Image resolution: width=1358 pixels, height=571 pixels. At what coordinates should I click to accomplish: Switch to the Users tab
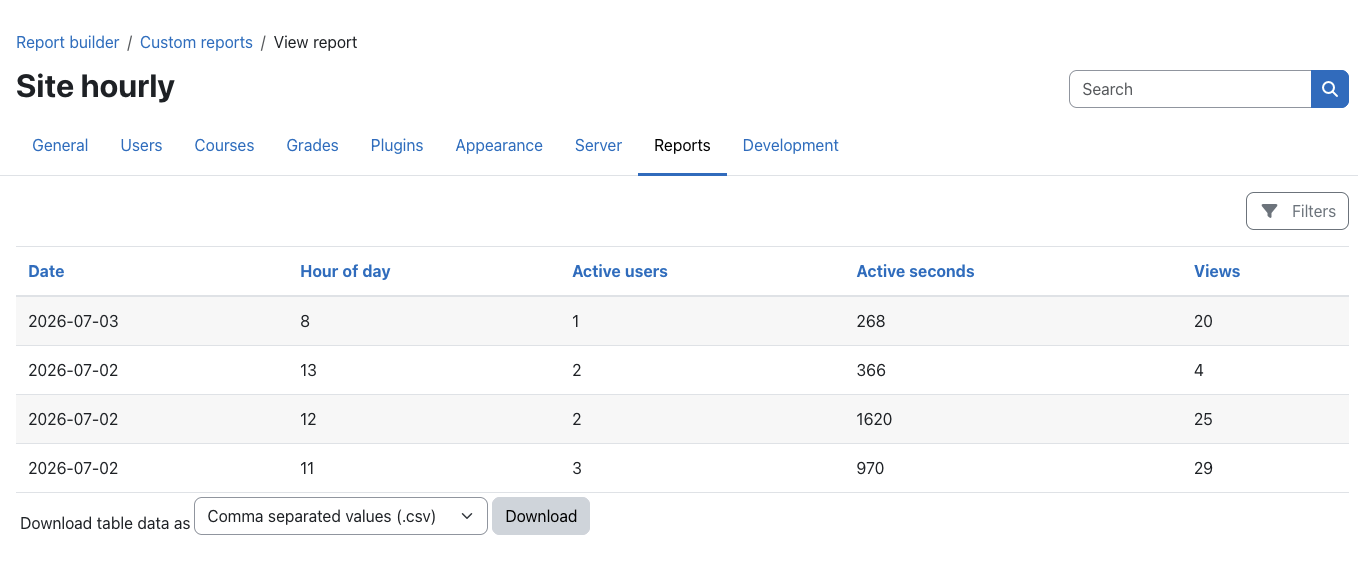[141, 145]
